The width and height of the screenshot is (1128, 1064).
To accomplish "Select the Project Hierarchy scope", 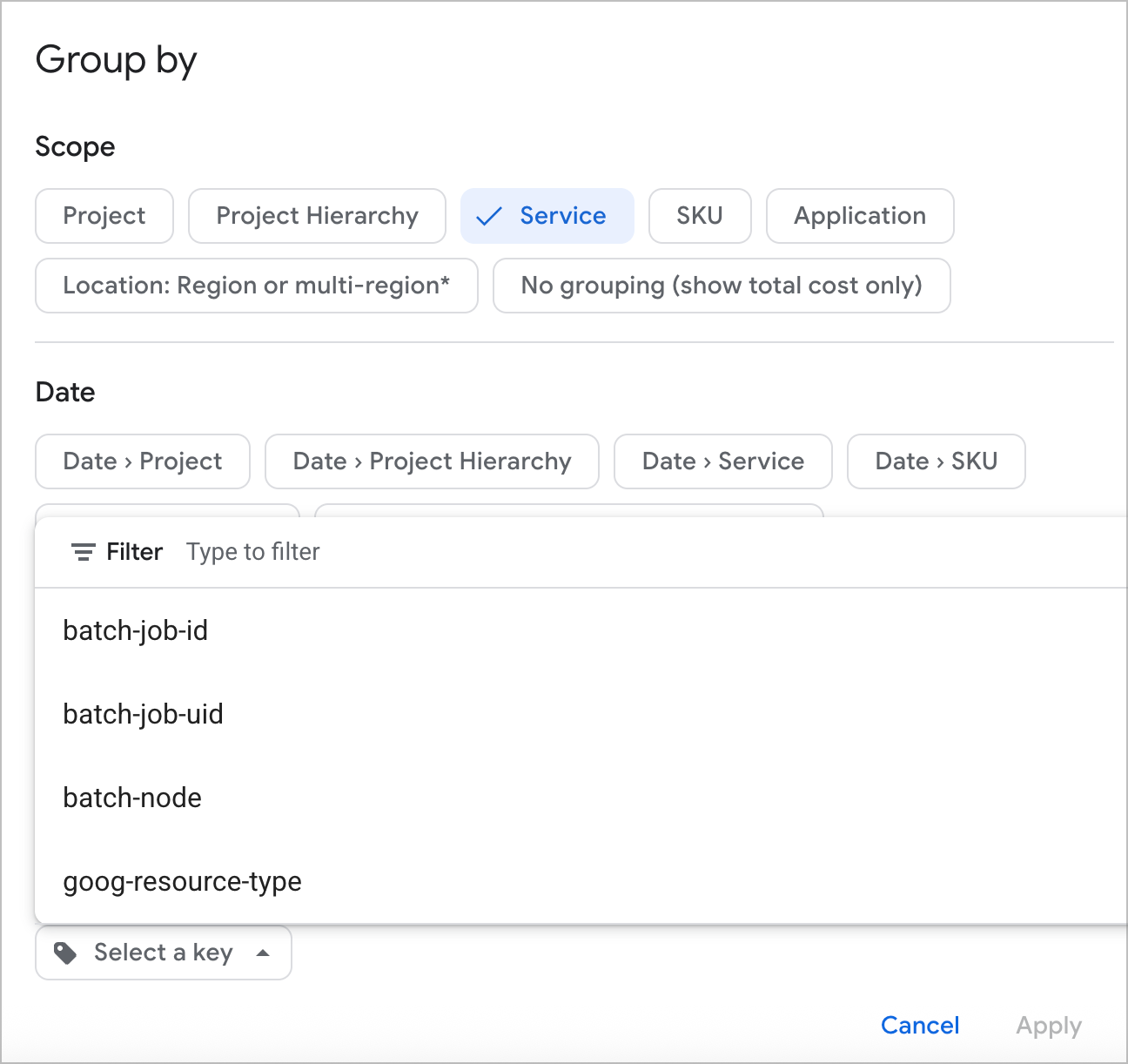I will pos(317,216).
